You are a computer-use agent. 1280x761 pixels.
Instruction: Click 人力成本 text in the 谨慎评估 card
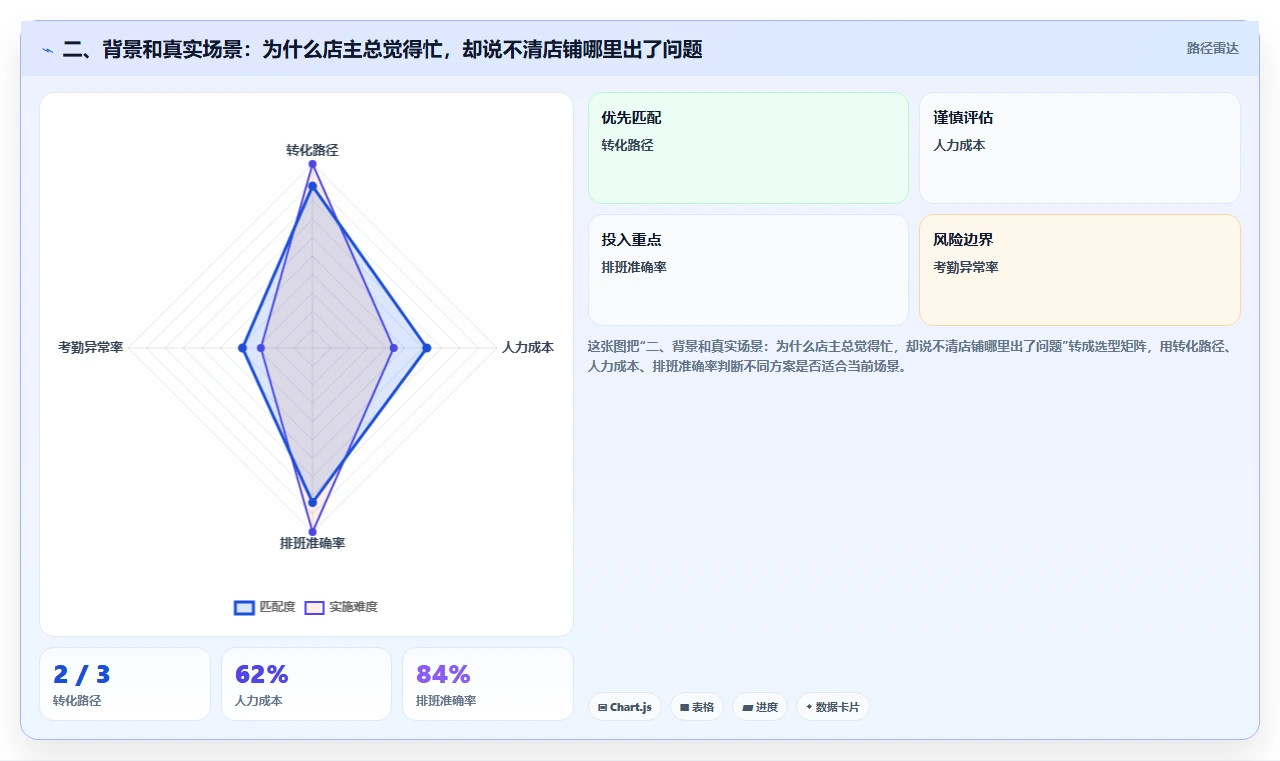pyautogui.click(x=959, y=146)
